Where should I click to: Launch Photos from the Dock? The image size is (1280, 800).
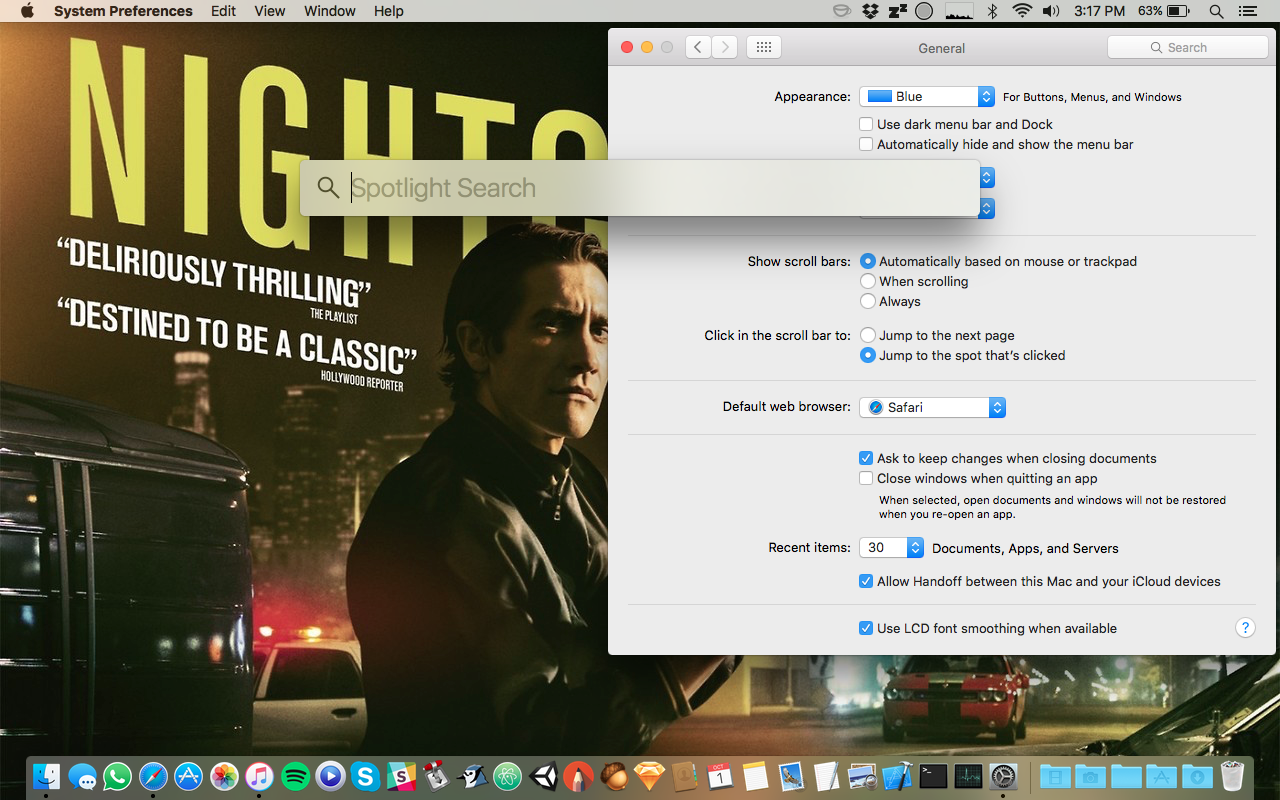point(224,776)
